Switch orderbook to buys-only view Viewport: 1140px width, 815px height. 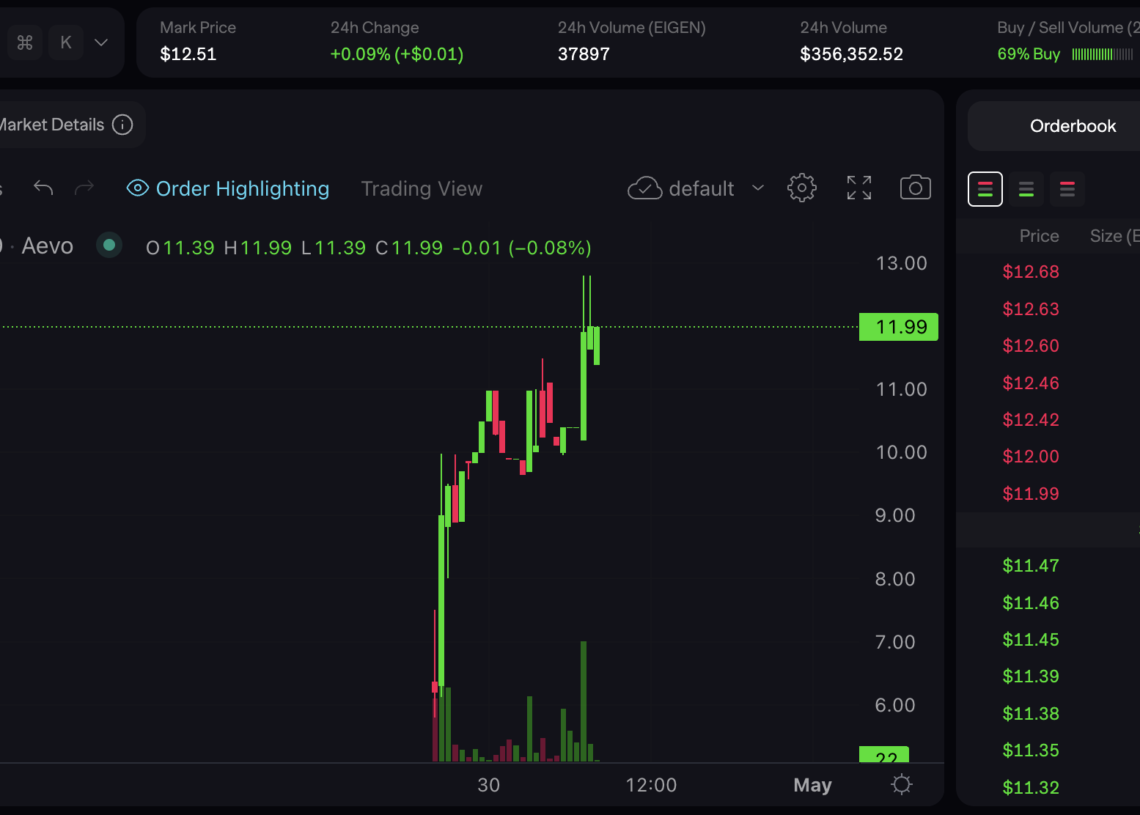pyautogui.click(x=1026, y=189)
